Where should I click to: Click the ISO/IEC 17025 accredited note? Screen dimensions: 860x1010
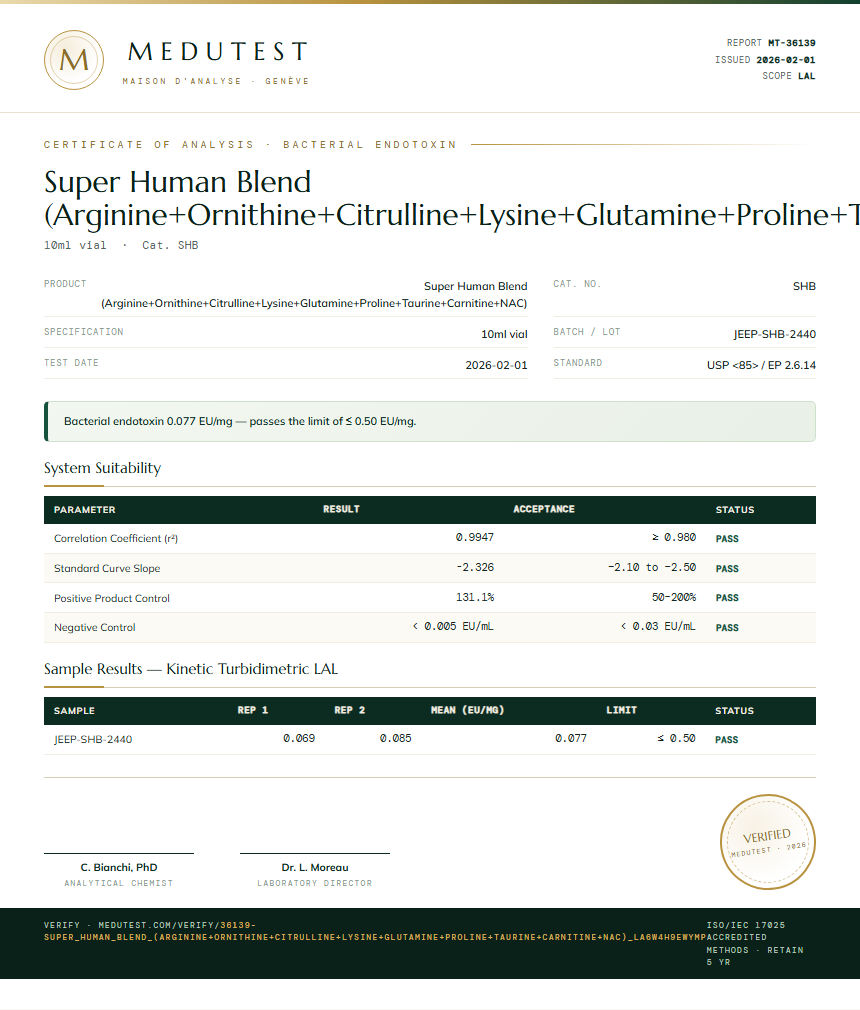click(x=755, y=943)
